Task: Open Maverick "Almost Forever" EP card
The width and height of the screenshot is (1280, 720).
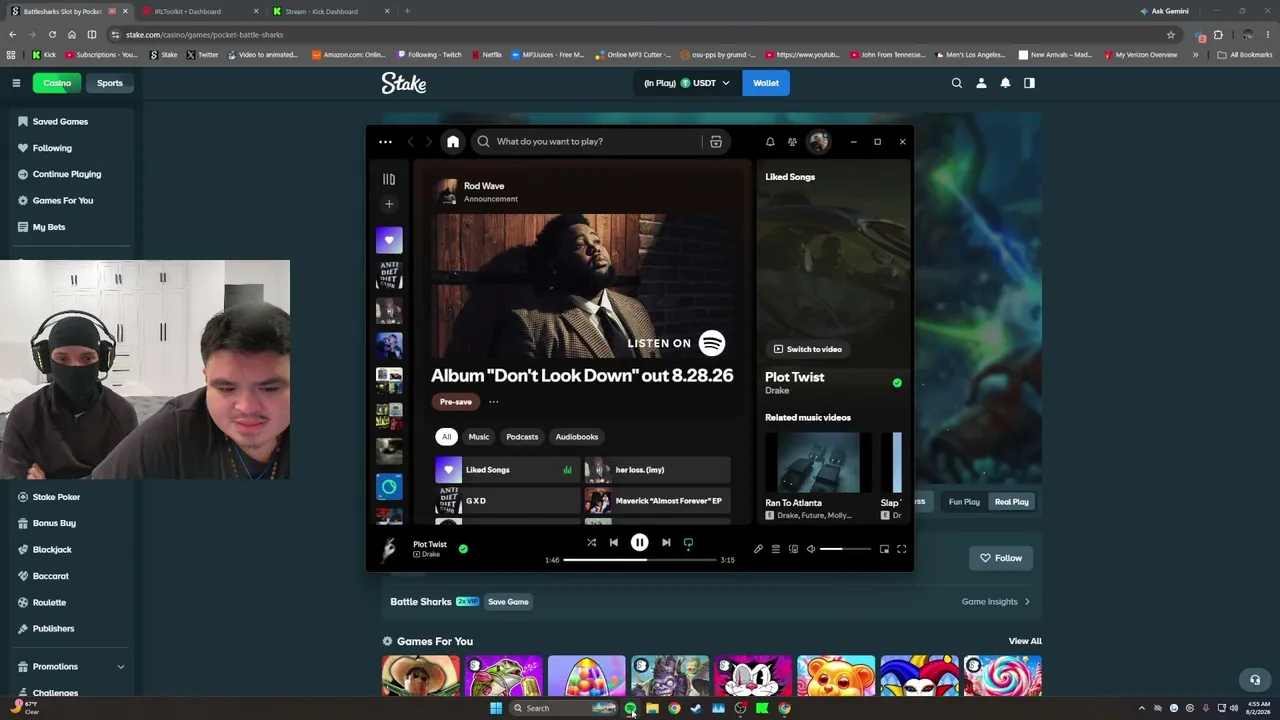Action: (657, 501)
